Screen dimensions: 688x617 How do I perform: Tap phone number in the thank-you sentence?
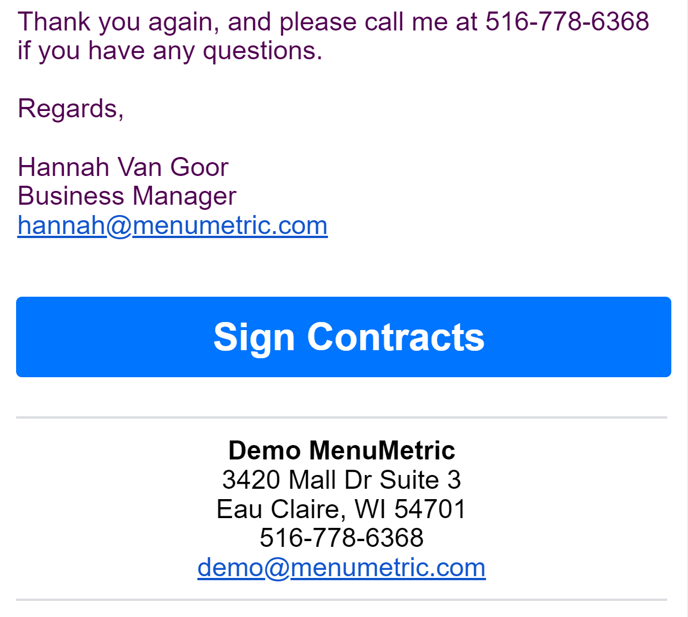tap(567, 21)
